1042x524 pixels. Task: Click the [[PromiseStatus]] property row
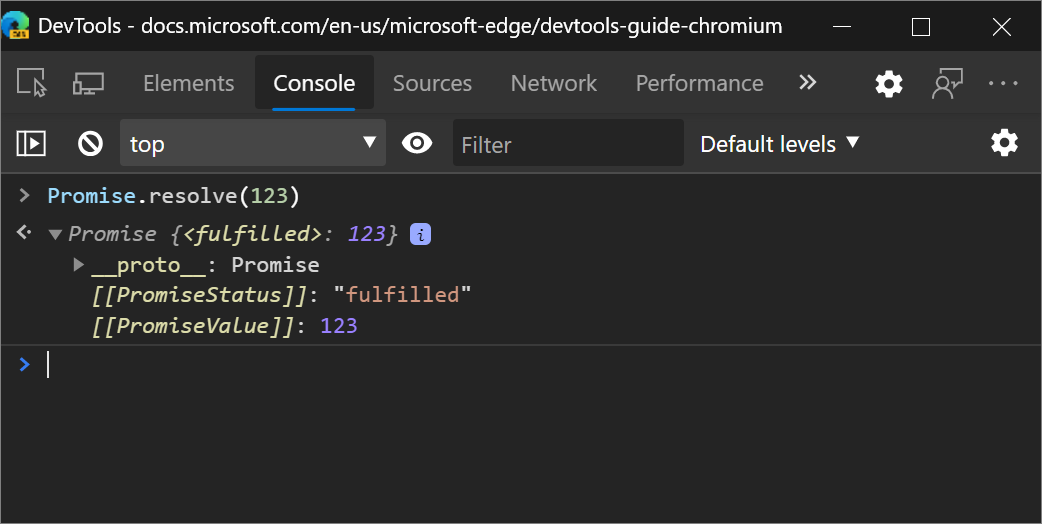pos(281,295)
